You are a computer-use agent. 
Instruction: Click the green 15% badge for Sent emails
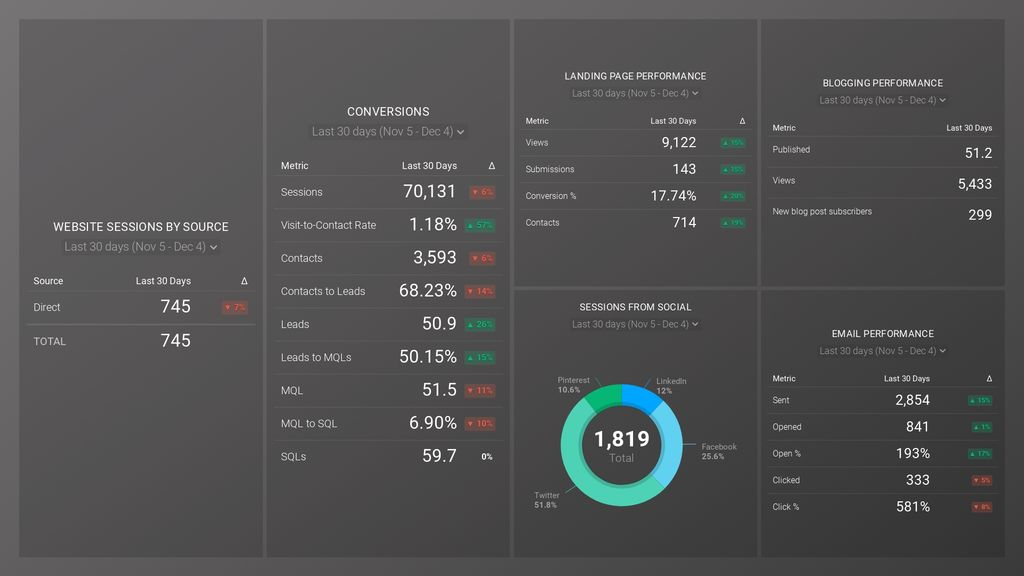tap(980, 400)
